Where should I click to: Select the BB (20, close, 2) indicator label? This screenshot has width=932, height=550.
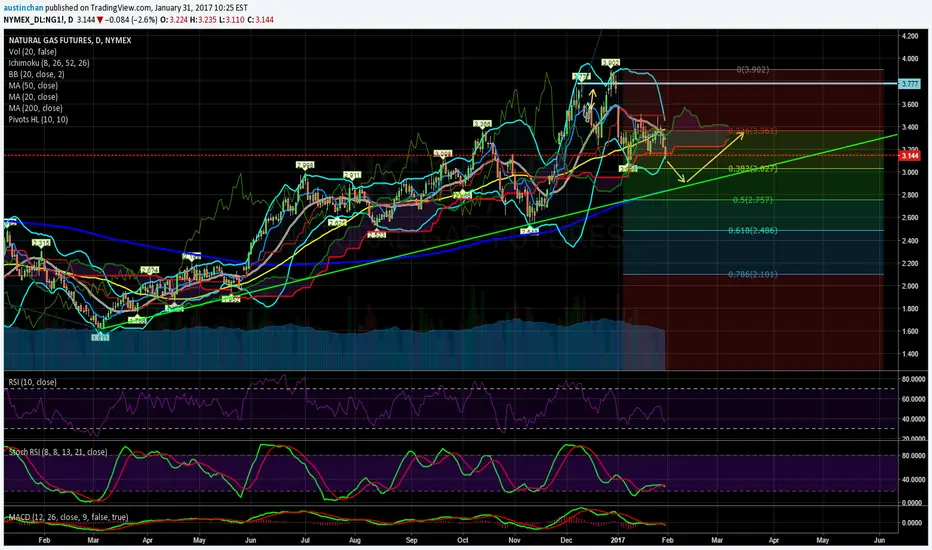tap(36, 74)
